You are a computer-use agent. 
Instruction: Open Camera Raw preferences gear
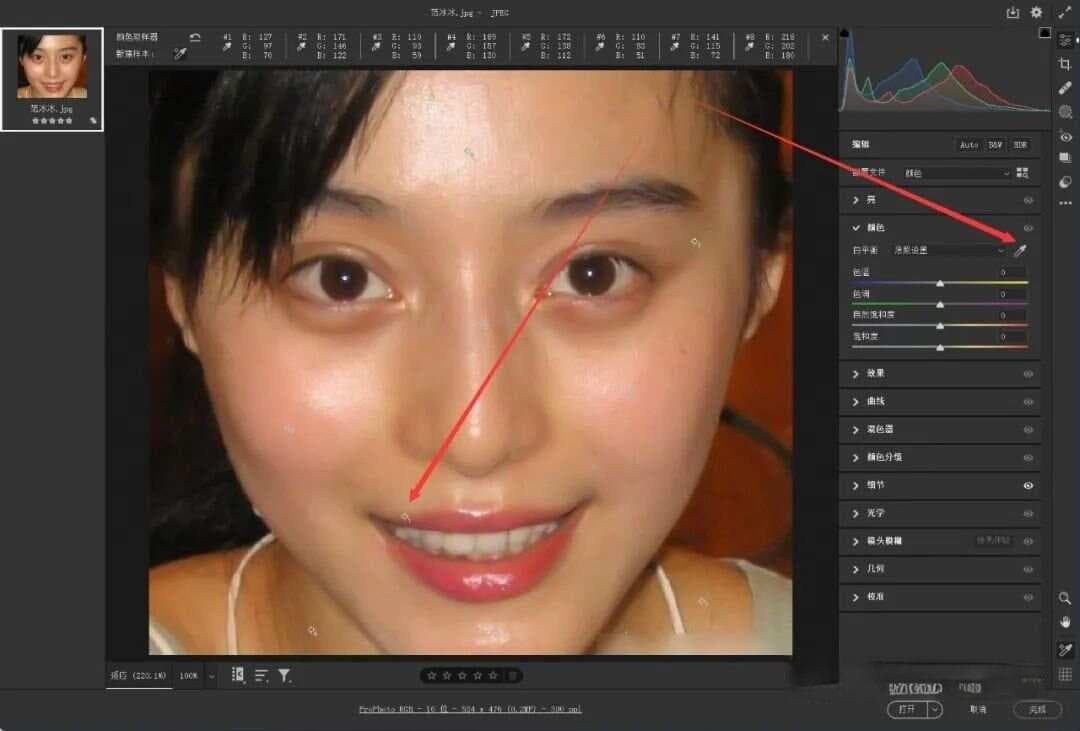[1036, 12]
